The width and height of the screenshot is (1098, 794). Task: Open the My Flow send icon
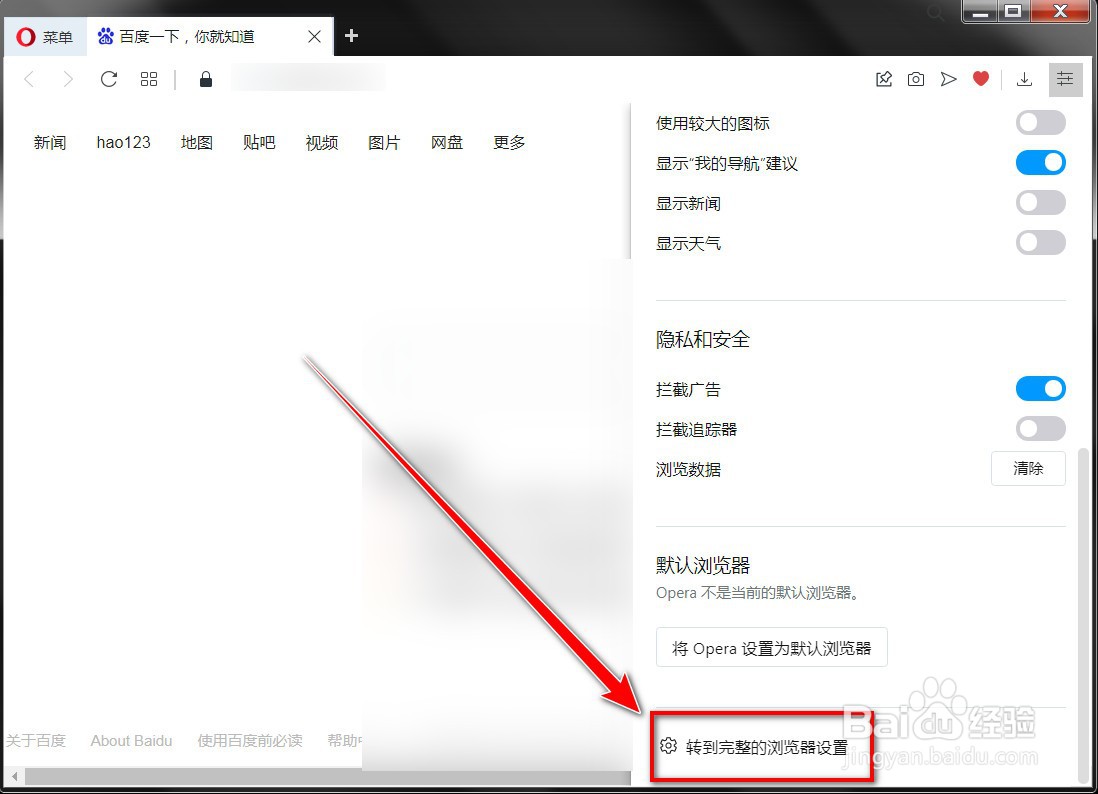click(x=948, y=79)
